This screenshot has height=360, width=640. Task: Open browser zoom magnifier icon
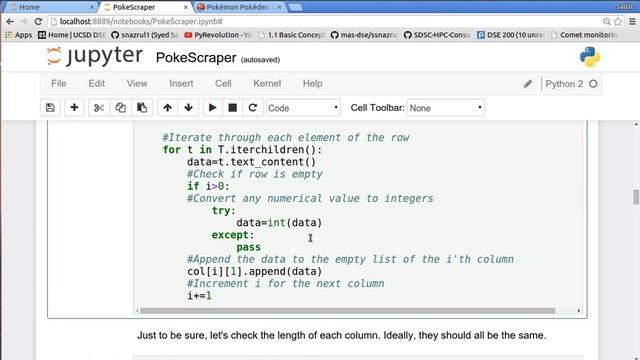tap(607, 21)
